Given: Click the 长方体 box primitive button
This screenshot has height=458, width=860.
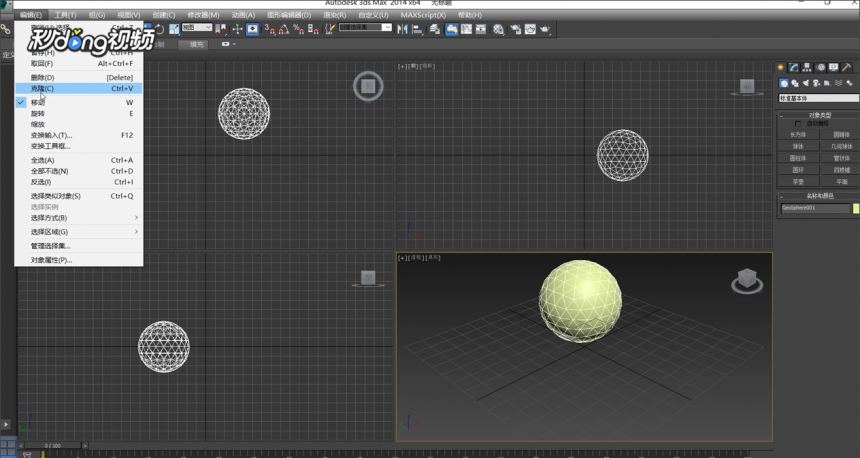Looking at the screenshot, I should [x=799, y=135].
